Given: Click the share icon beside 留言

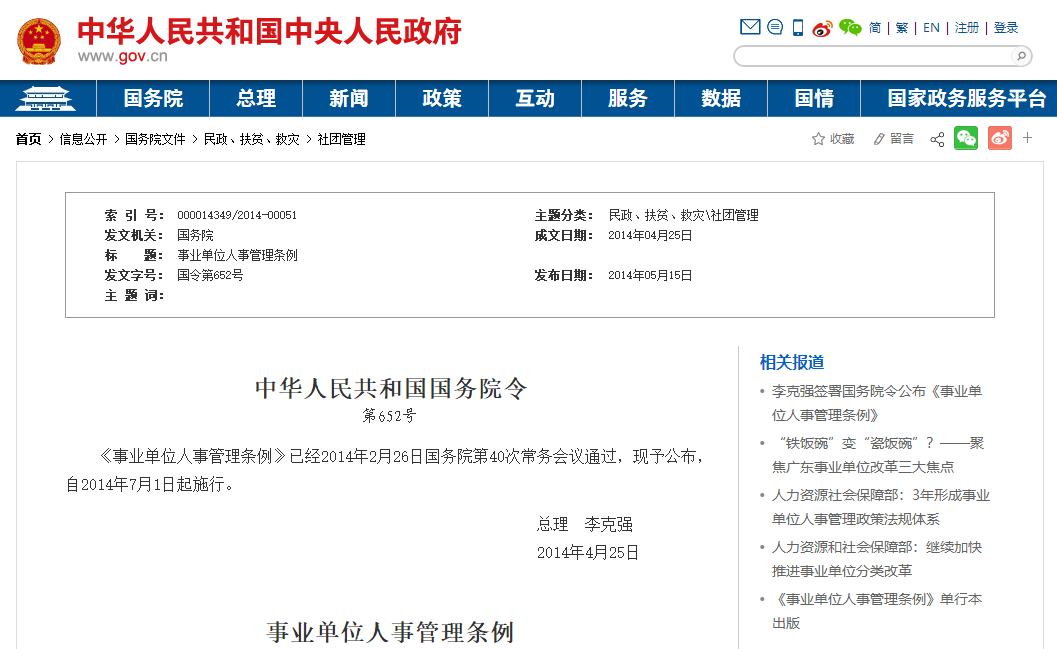Looking at the screenshot, I should (937, 139).
